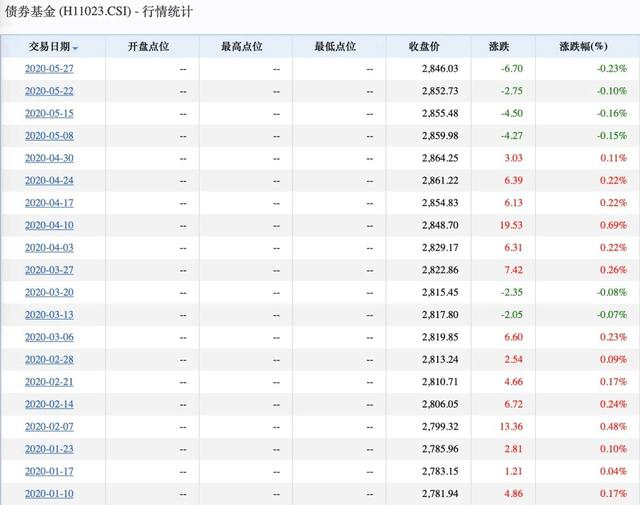Open the 2020-04-30 date link
The height and width of the screenshot is (505, 640).
point(49,158)
